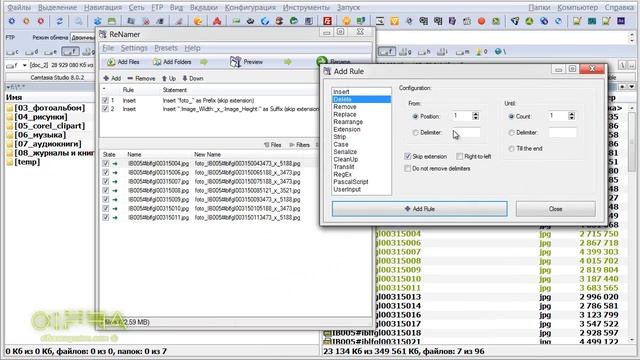Viewport: 640px width, 360px height.
Task: Open the Filters options in ReNamer
Action: pyautogui.click(x=300, y=145)
